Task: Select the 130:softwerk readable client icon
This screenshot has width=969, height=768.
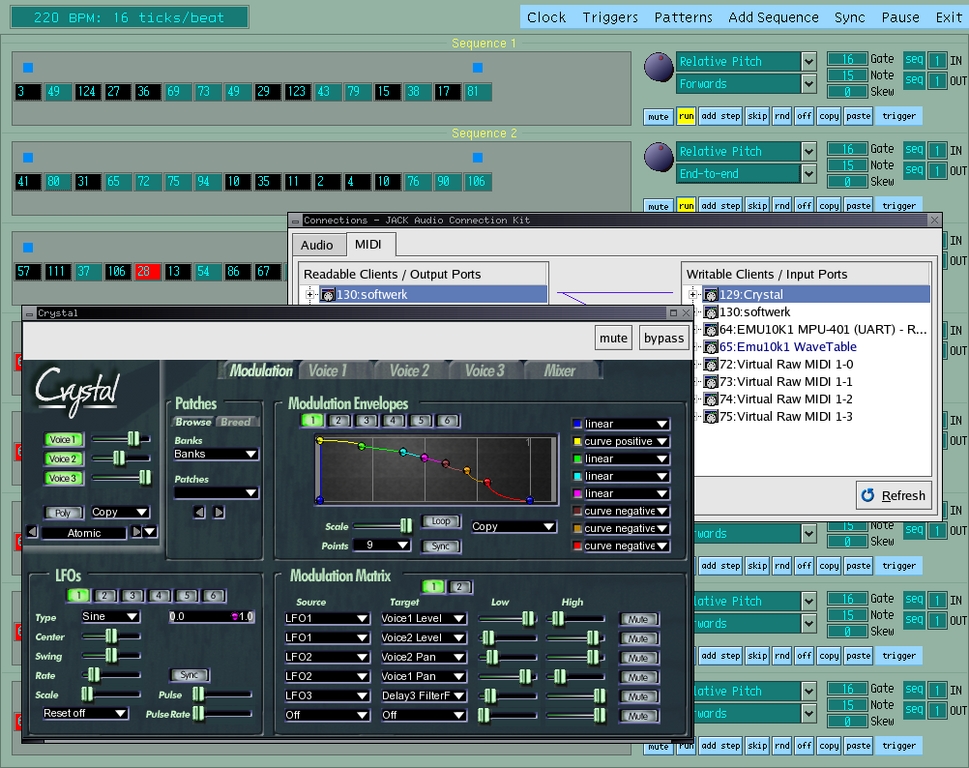Action: (327, 295)
